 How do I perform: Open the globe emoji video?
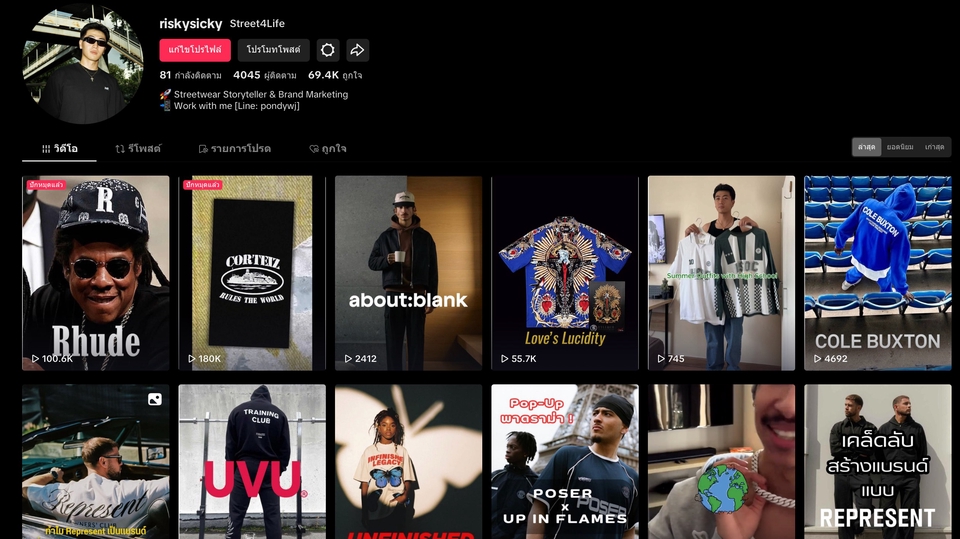721,462
